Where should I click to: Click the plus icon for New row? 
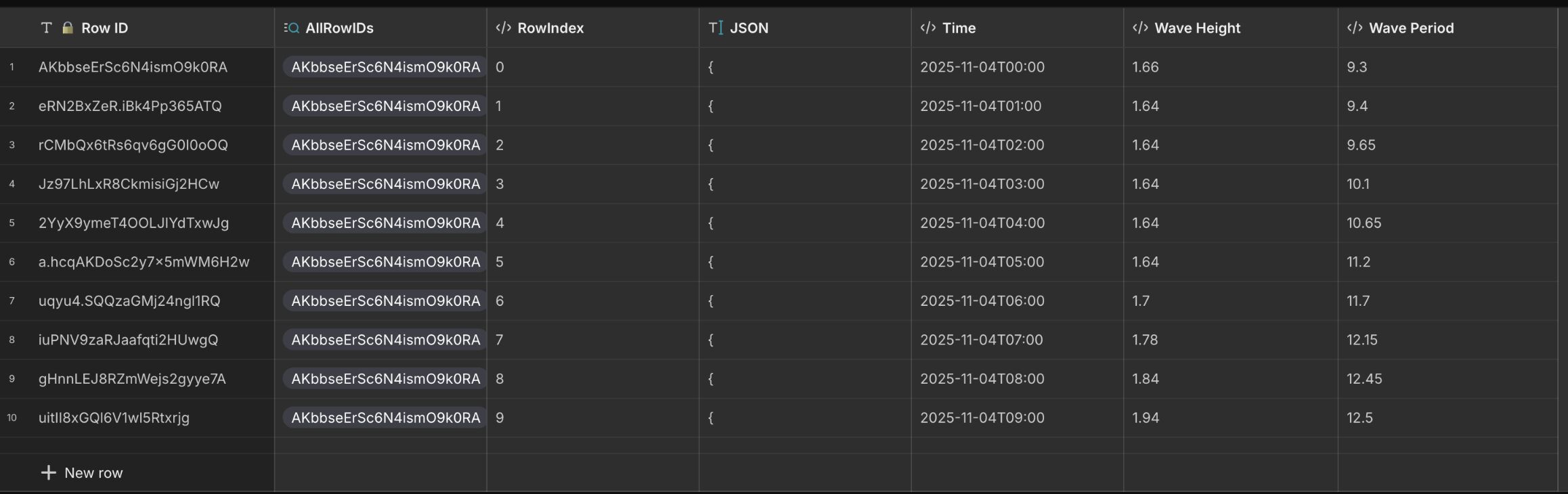pyautogui.click(x=48, y=472)
